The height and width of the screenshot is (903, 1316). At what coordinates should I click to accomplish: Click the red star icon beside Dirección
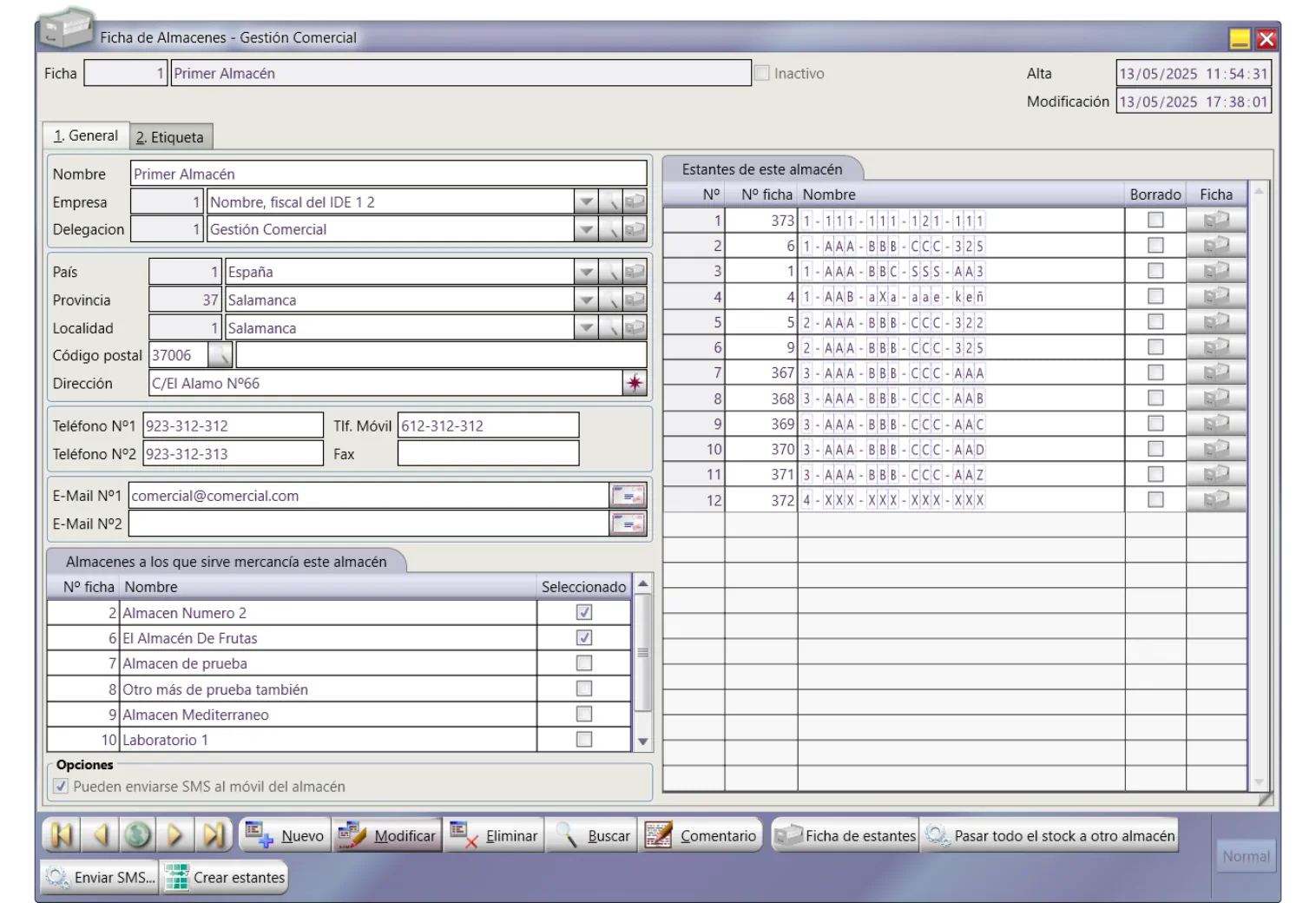(635, 383)
